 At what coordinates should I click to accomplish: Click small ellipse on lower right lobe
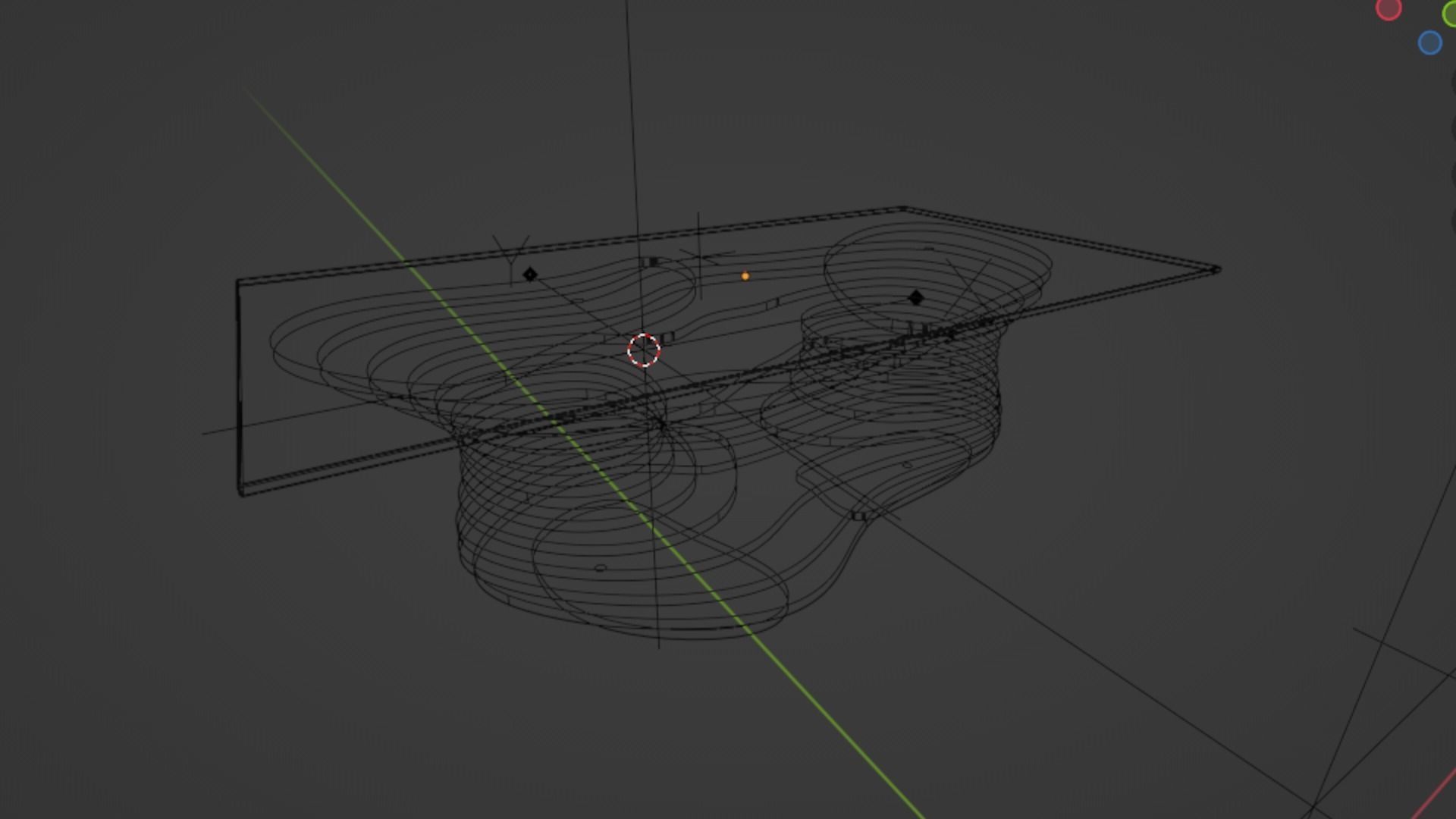907,465
